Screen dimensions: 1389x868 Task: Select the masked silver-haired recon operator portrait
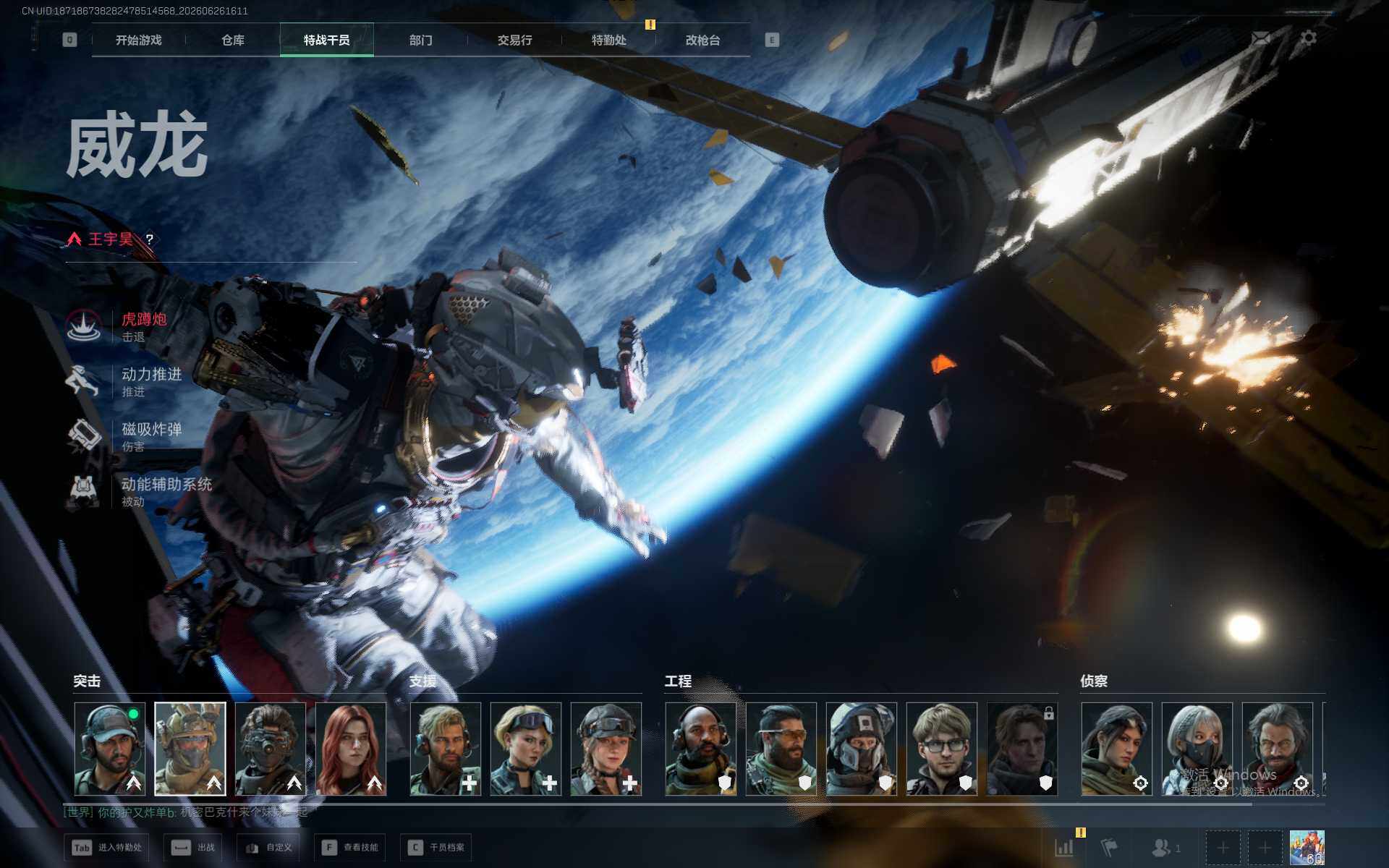tap(1197, 749)
